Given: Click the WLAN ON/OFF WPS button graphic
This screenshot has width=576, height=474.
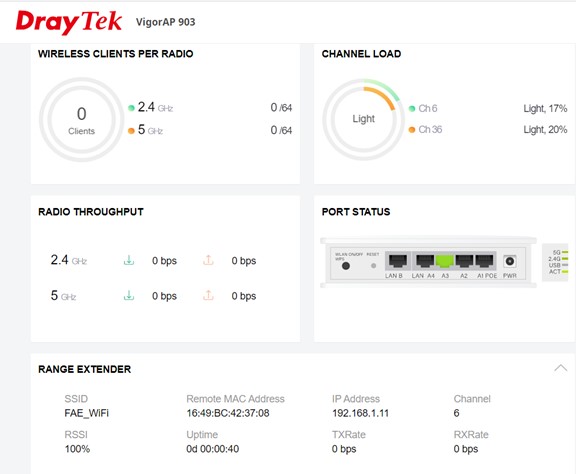Looking at the screenshot, I should pyautogui.click(x=346, y=266).
